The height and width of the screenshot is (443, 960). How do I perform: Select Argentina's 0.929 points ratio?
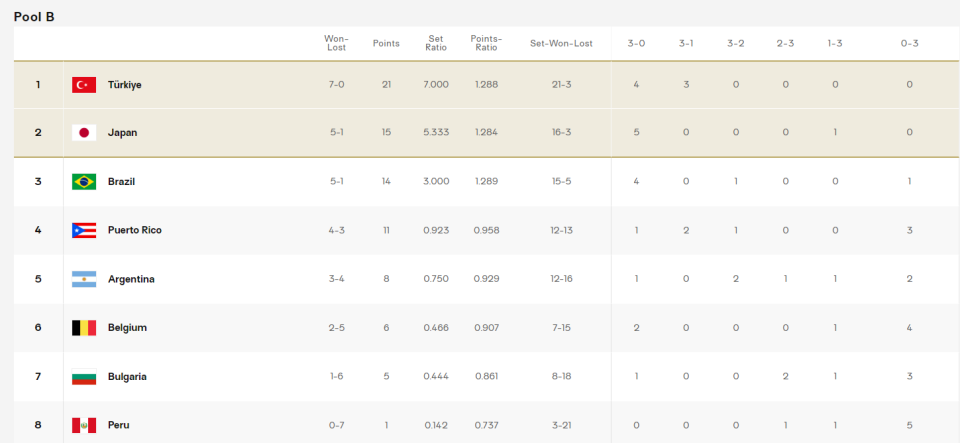(486, 279)
